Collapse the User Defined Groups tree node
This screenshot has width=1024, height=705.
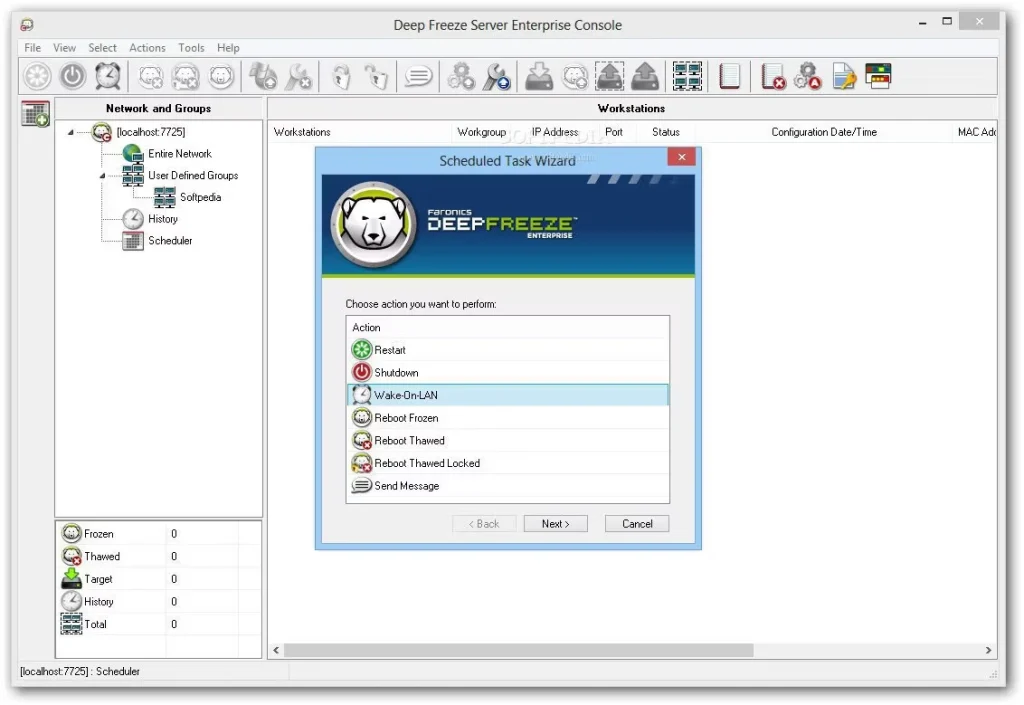coord(103,176)
